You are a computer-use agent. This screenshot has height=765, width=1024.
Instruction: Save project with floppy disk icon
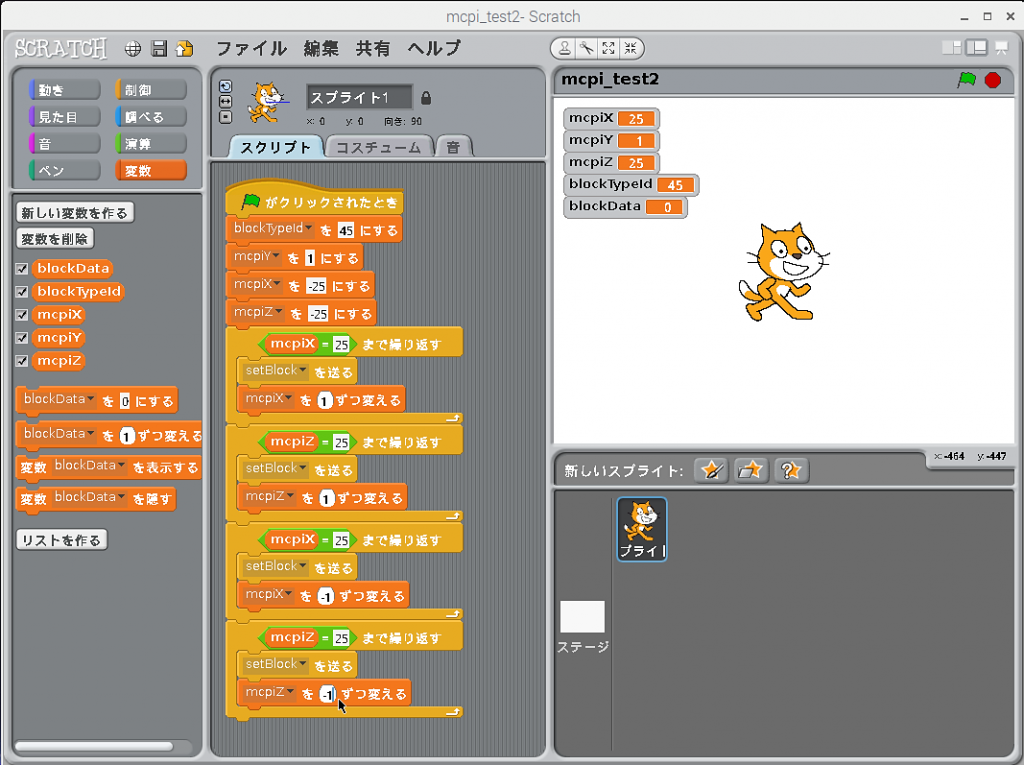point(159,48)
